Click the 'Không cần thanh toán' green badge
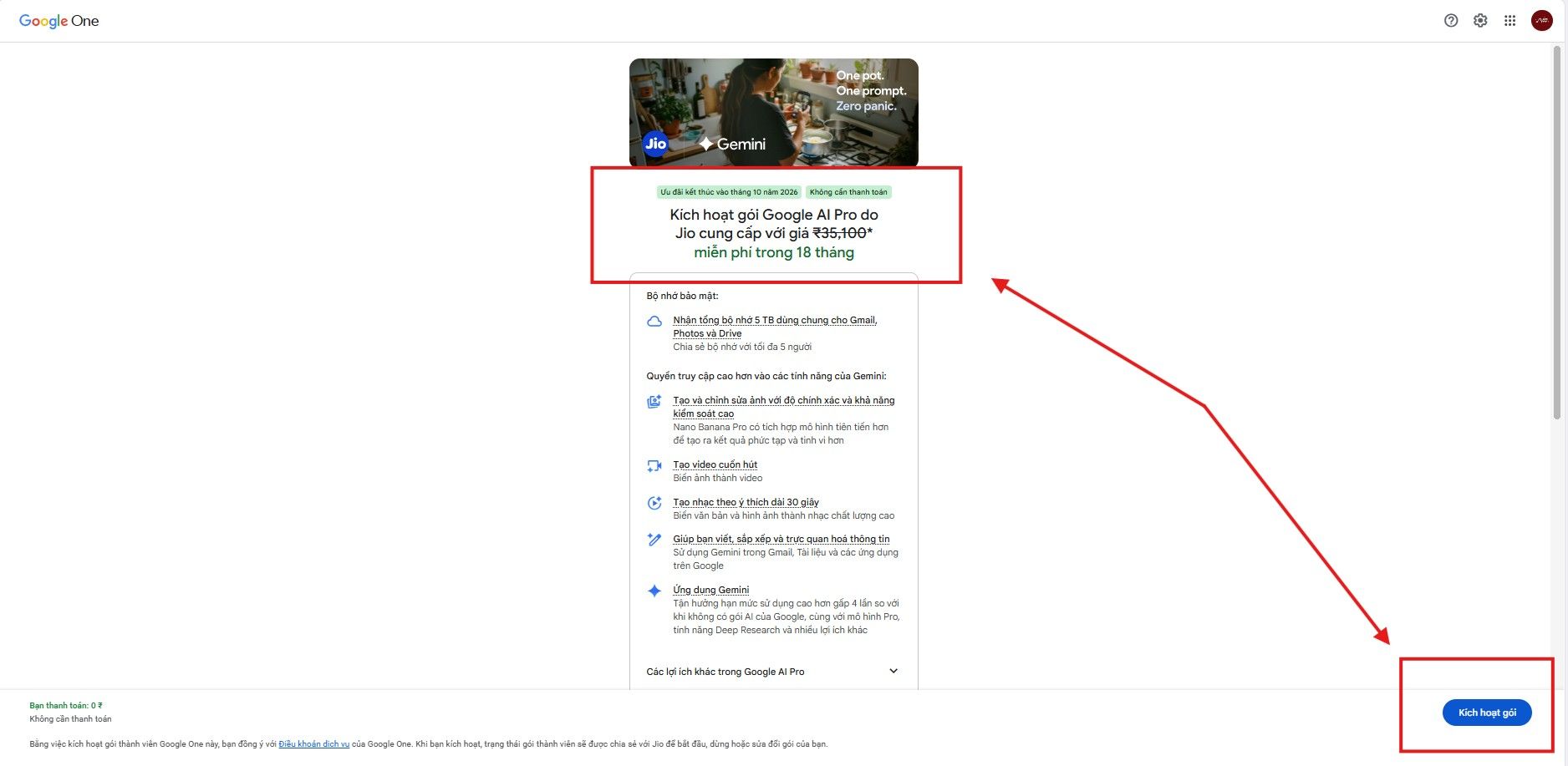 point(848,192)
